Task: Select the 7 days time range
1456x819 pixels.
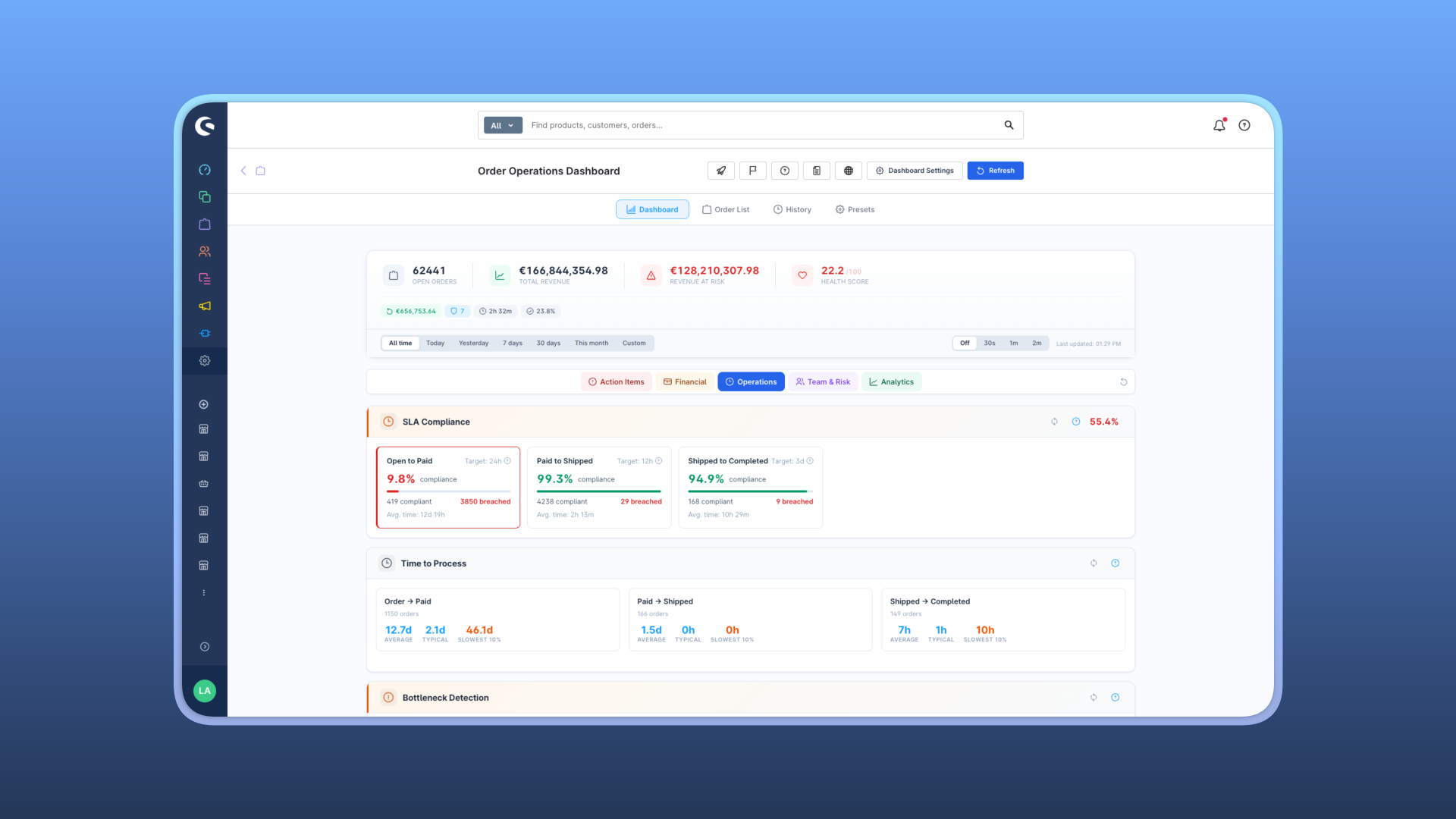Action: [x=513, y=344]
